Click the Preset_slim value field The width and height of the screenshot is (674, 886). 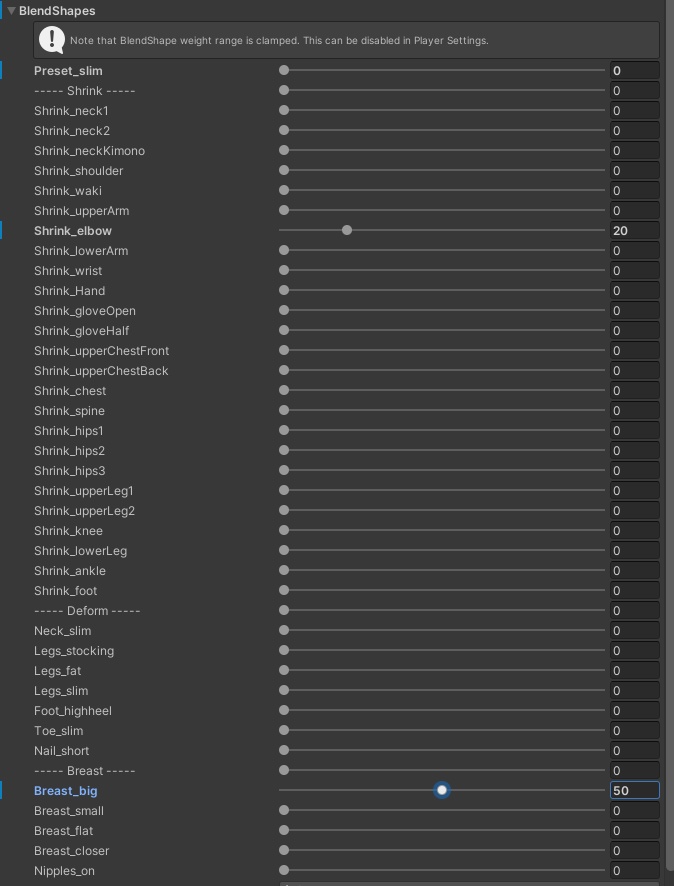[x=634, y=71]
